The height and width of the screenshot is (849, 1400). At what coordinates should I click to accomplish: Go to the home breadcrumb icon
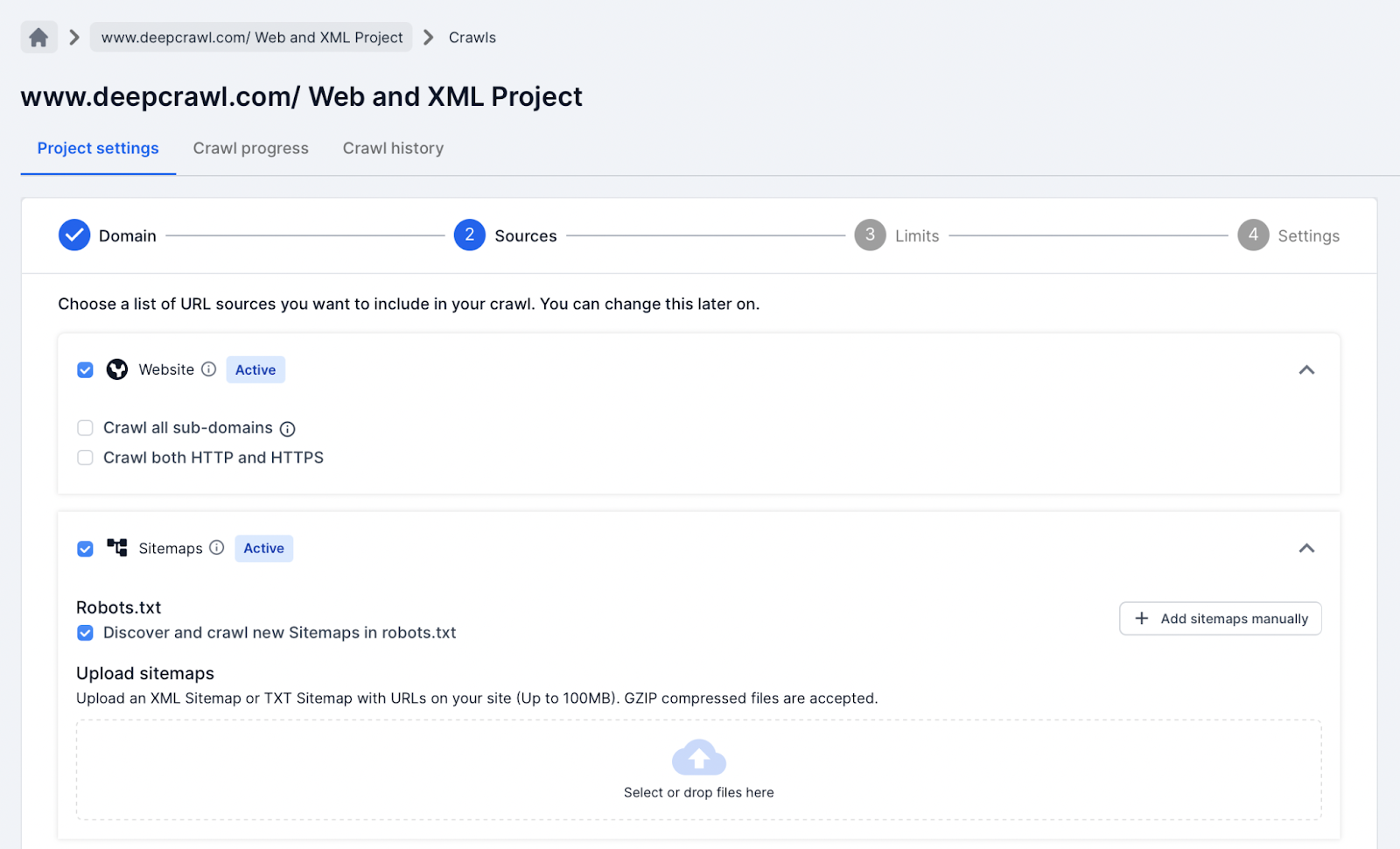click(x=38, y=38)
